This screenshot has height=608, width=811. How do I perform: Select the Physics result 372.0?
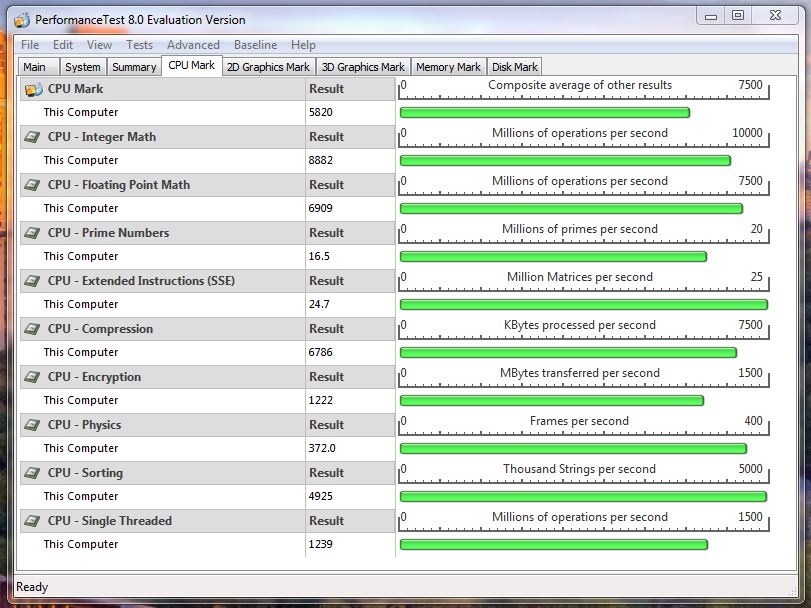pyautogui.click(x=322, y=448)
